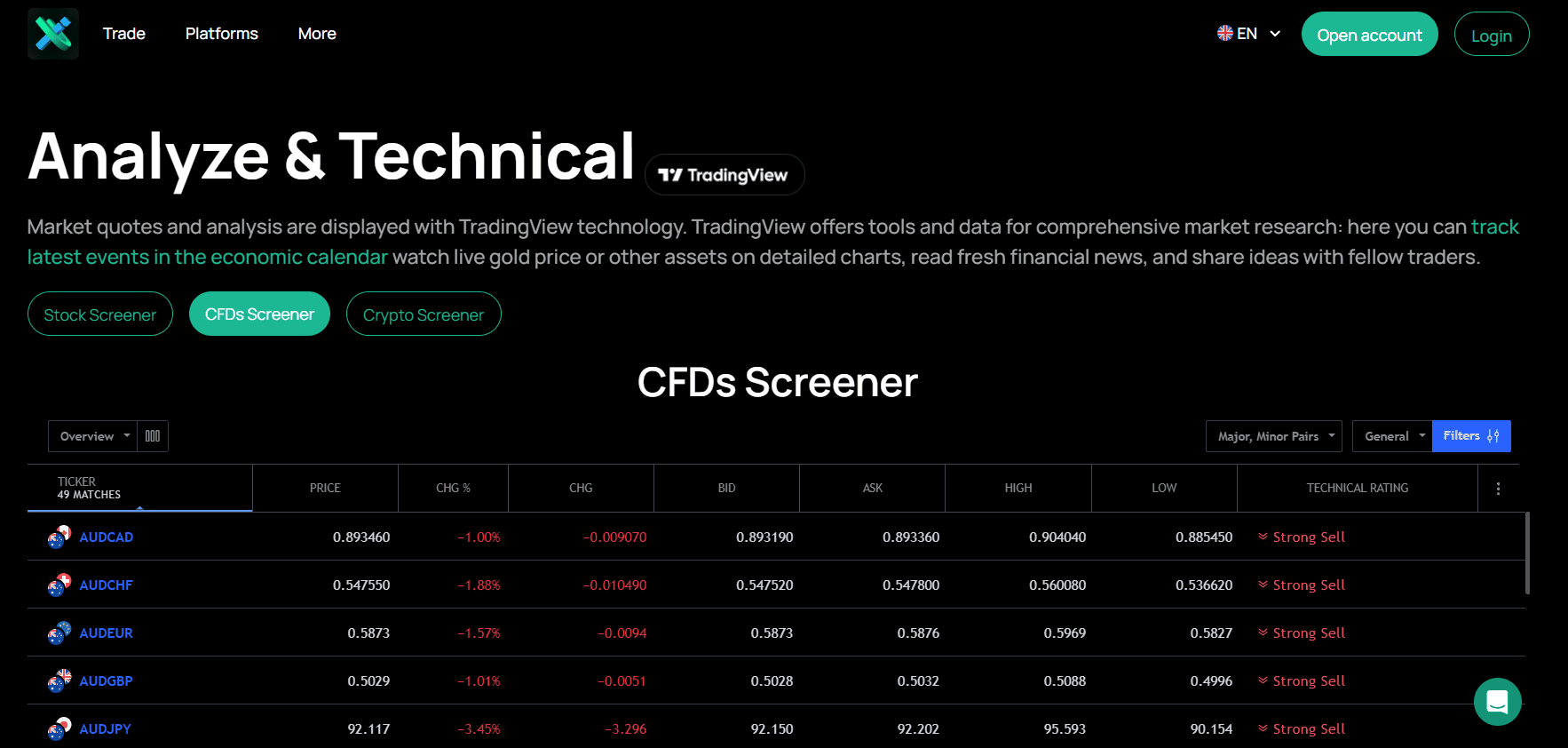The height and width of the screenshot is (748, 1568).
Task: Click the X logo icon in header
Action: pyautogui.click(x=53, y=34)
